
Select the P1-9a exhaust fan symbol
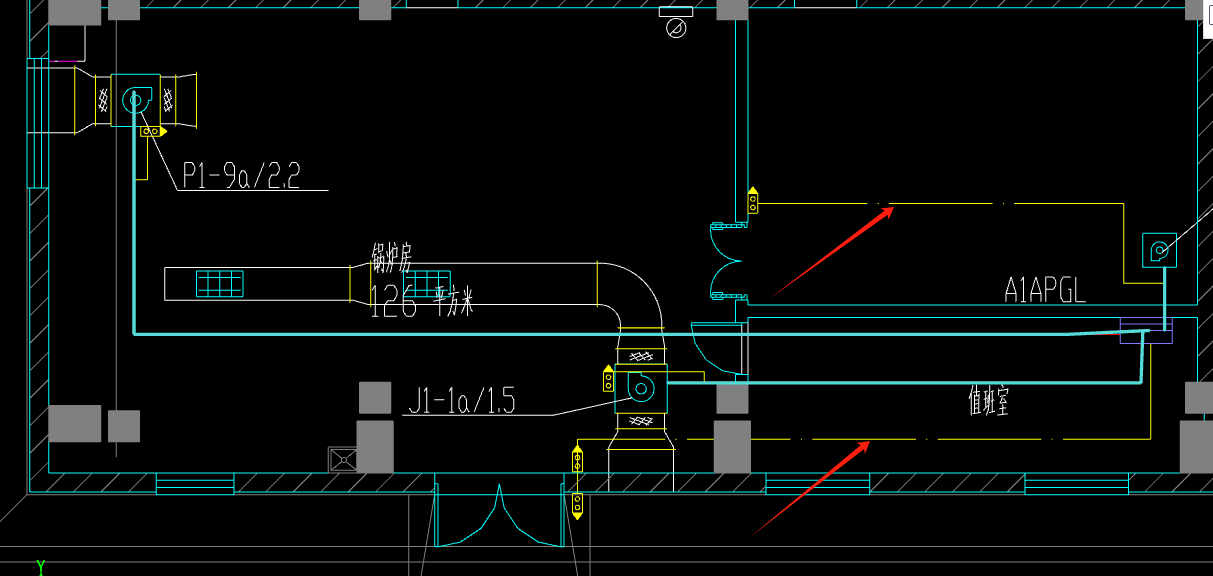coord(135,100)
